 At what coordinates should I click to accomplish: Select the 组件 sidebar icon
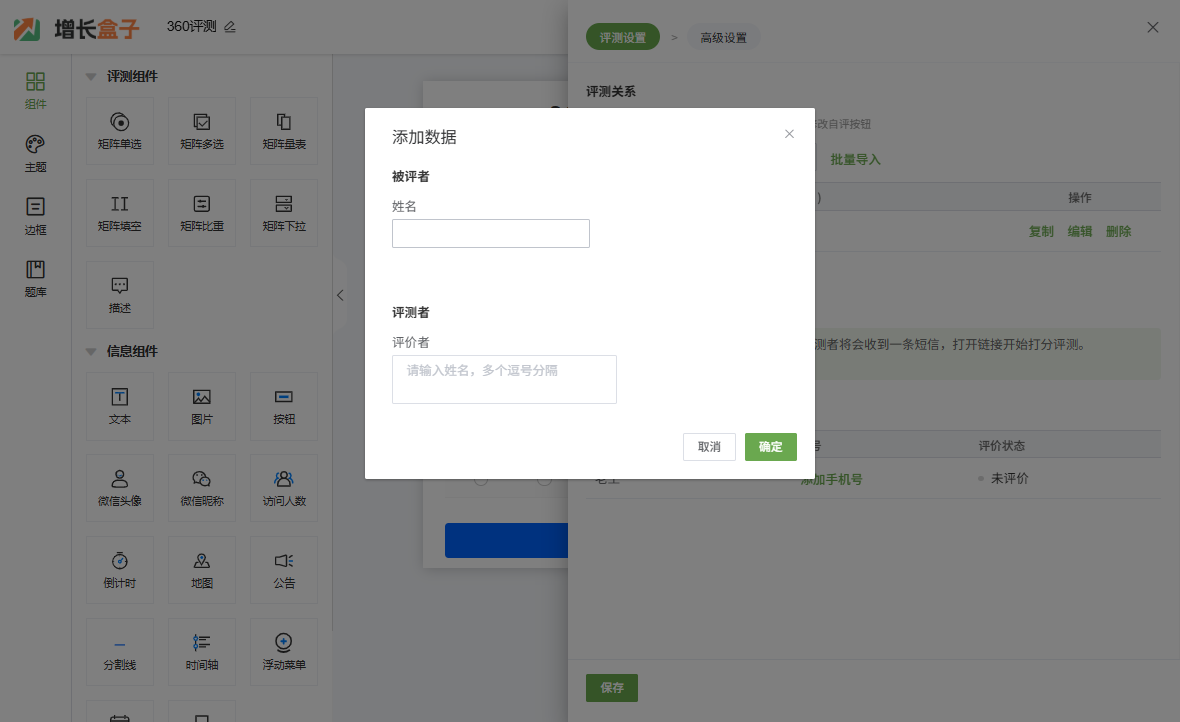click(x=35, y=90)
